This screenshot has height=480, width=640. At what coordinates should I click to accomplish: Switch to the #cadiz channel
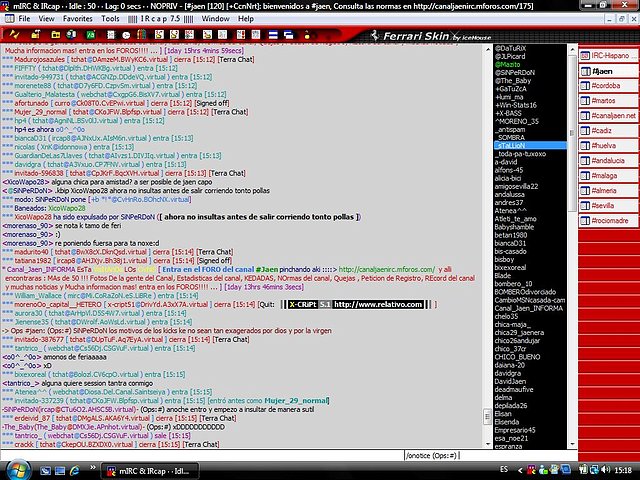point(609,131)
